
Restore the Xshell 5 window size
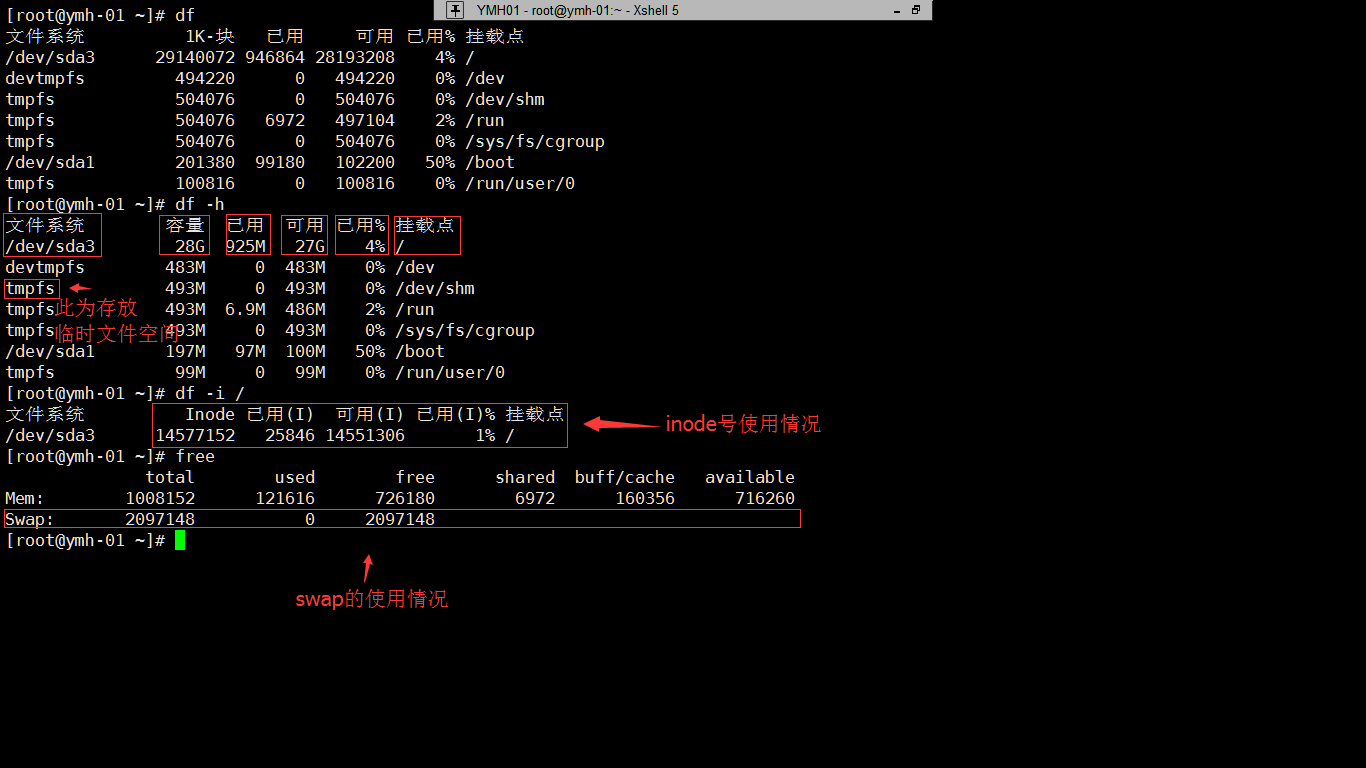coord(916,10)
